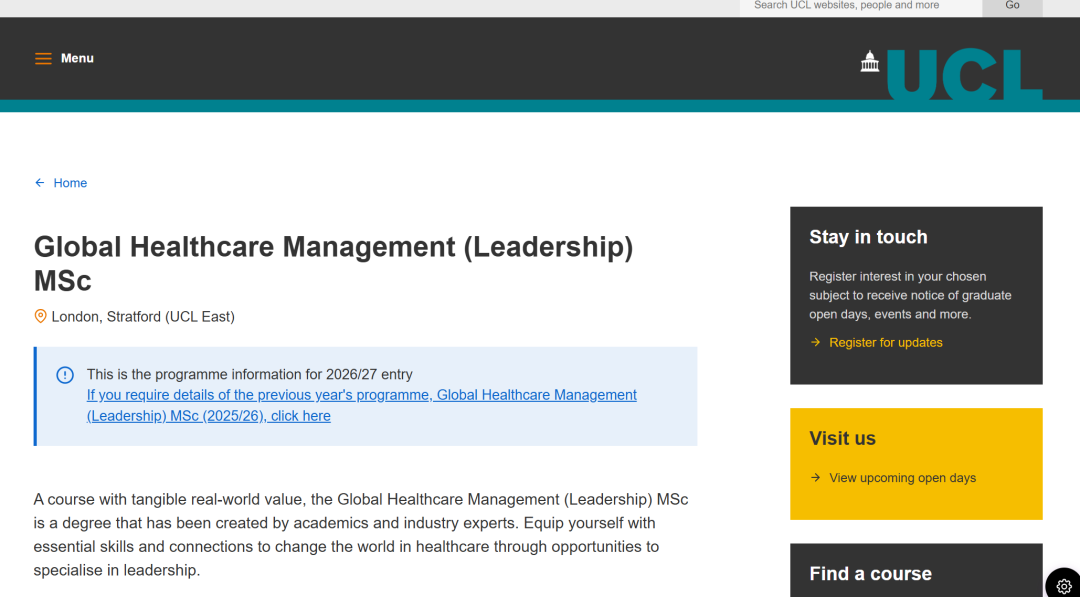Screen dimensions: 1080x597
Task: Follow the Register for updates link
Action: tap(885, 343)
